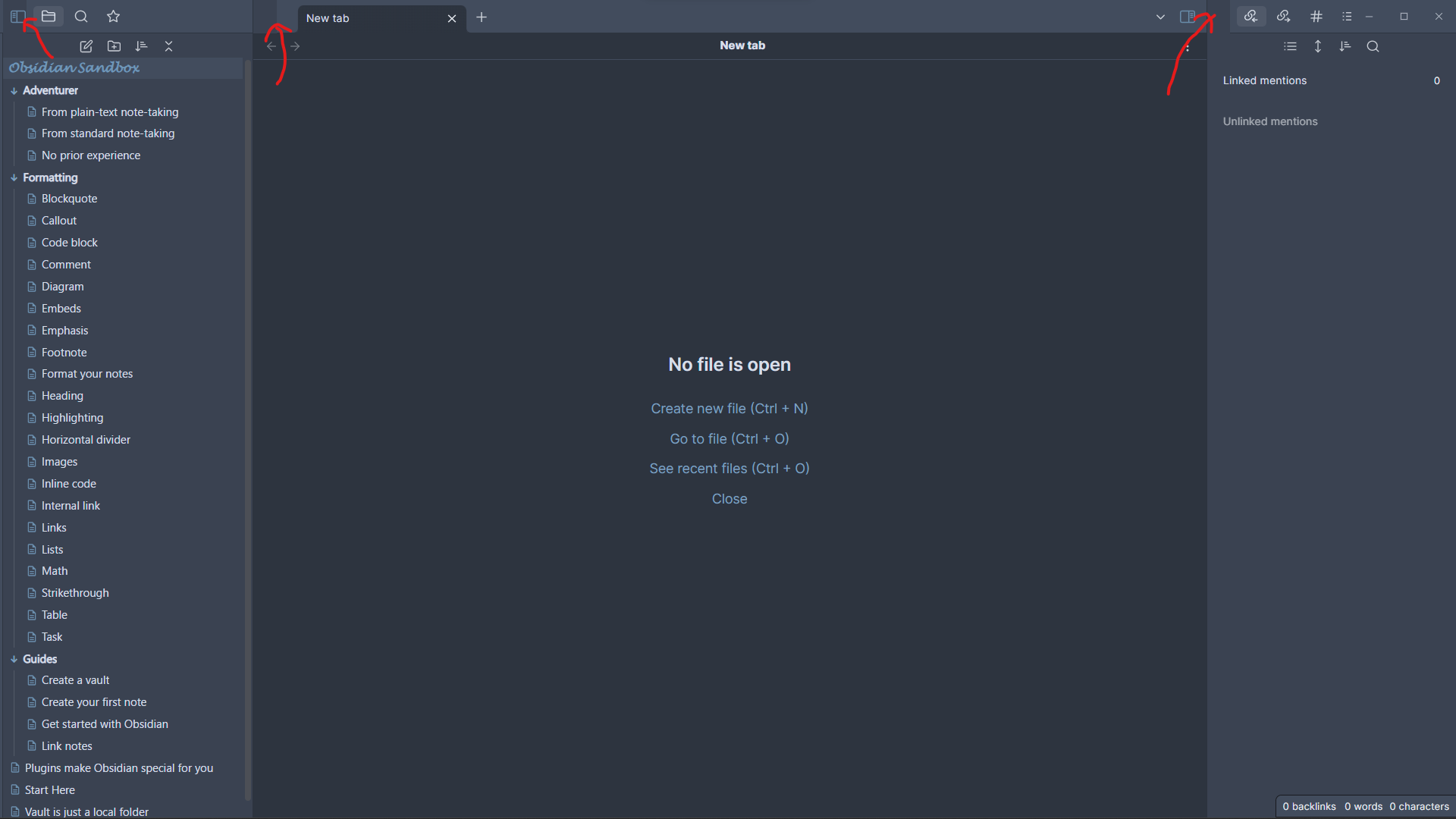Viewport: 1456px width, 819px height.
Task: Open the tab list dropdown chevron
Action: (1159, 16)
